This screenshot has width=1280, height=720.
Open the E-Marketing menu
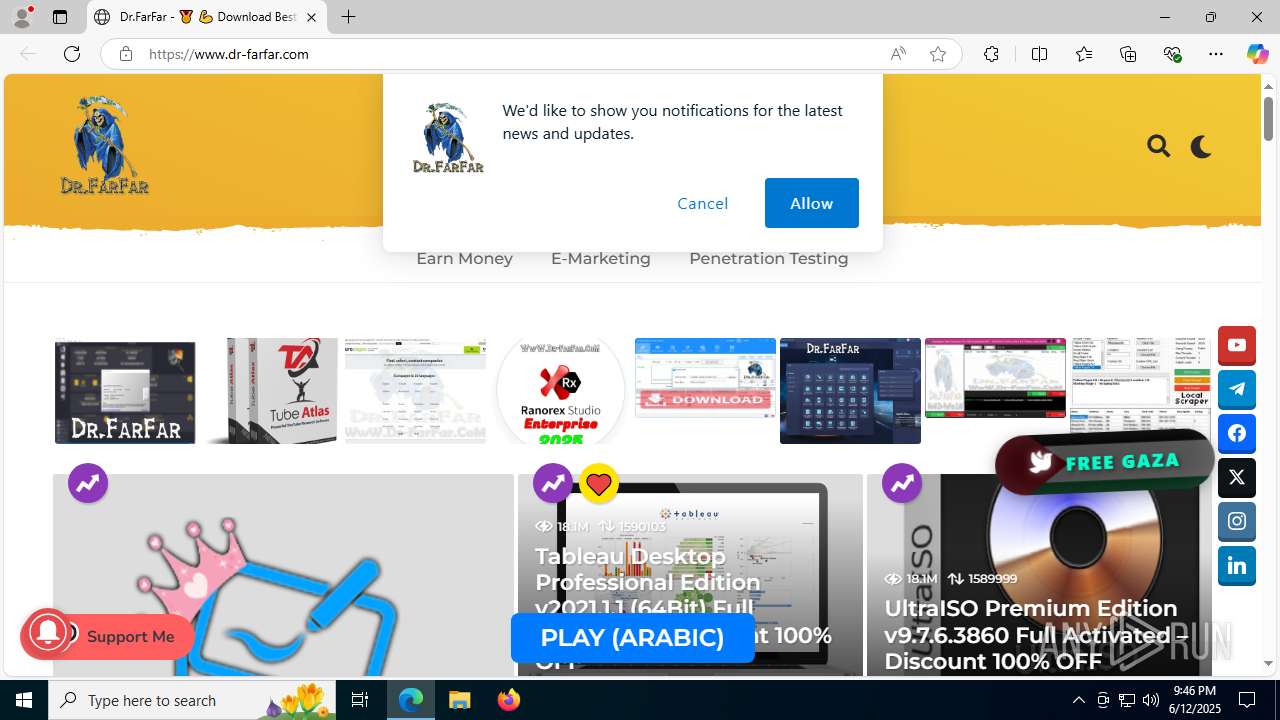pos(600,258)
